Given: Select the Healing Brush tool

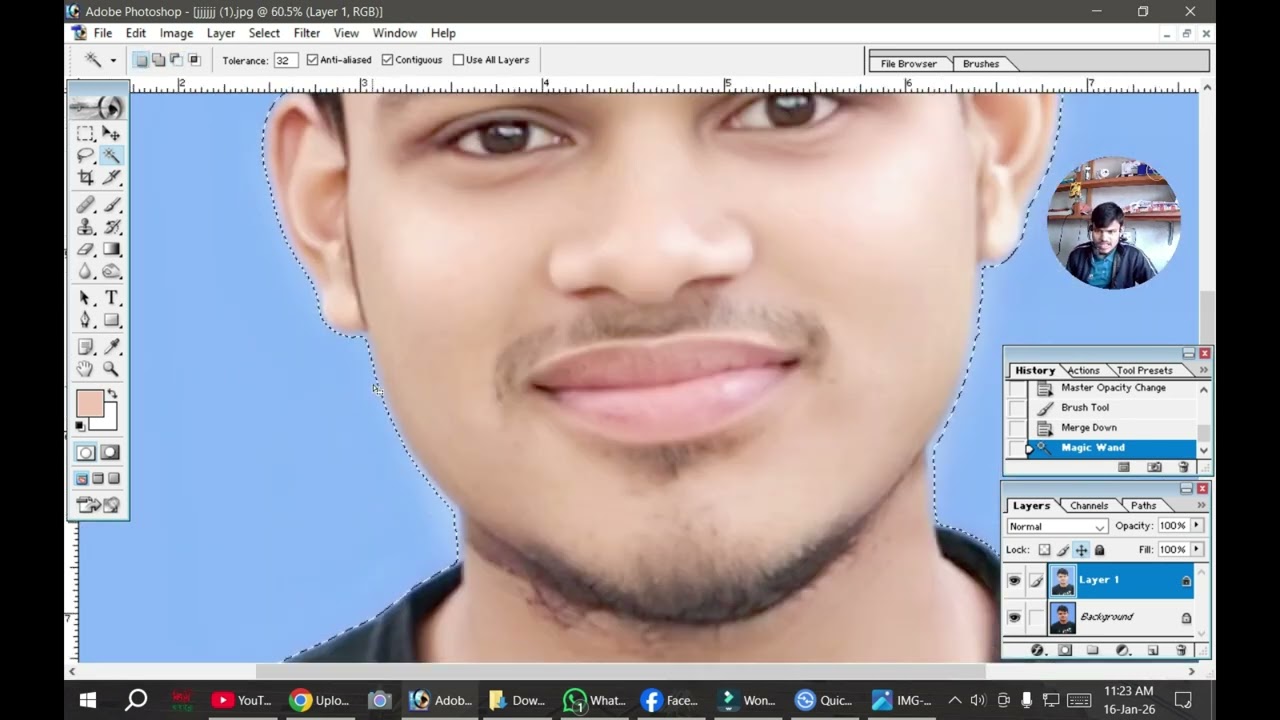Looking at the screenshot, I should click(86, 205).
